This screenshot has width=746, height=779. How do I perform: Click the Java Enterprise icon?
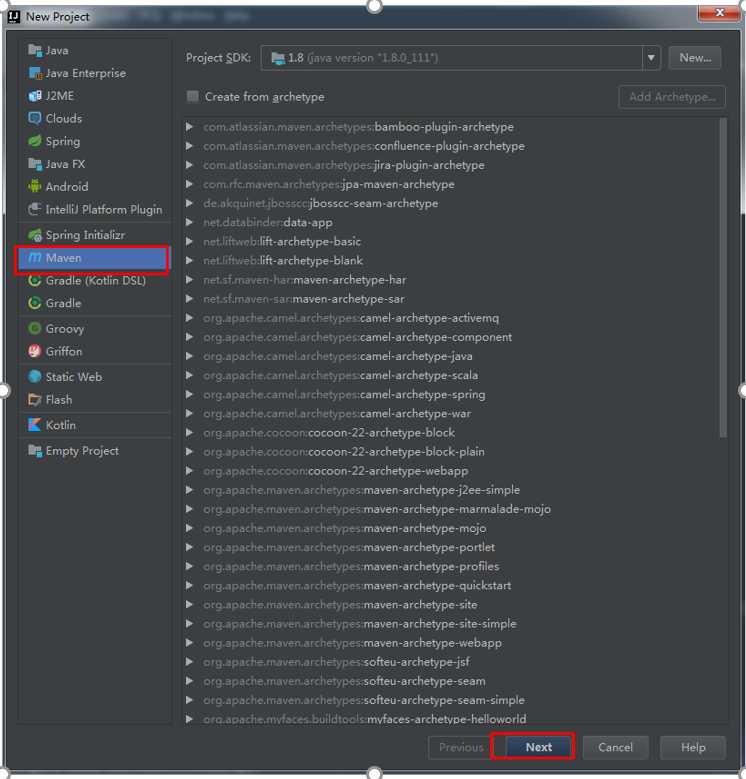click(x=35, y=73)
